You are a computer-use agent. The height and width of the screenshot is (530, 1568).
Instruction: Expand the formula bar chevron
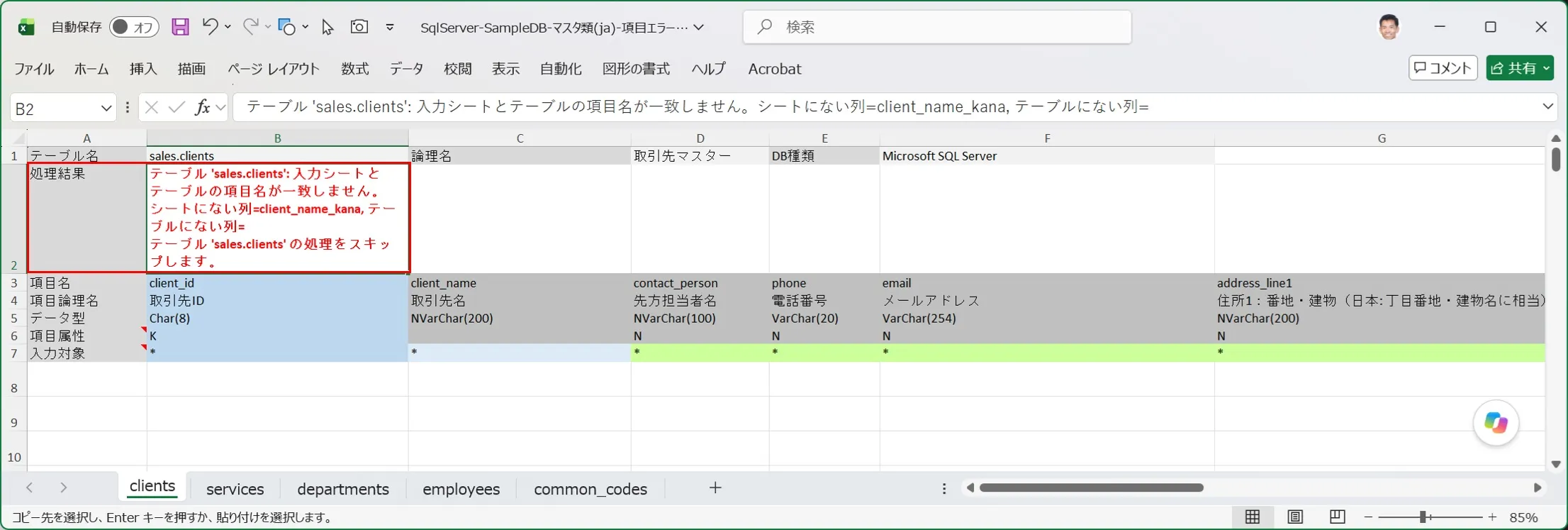[1547, 106]
